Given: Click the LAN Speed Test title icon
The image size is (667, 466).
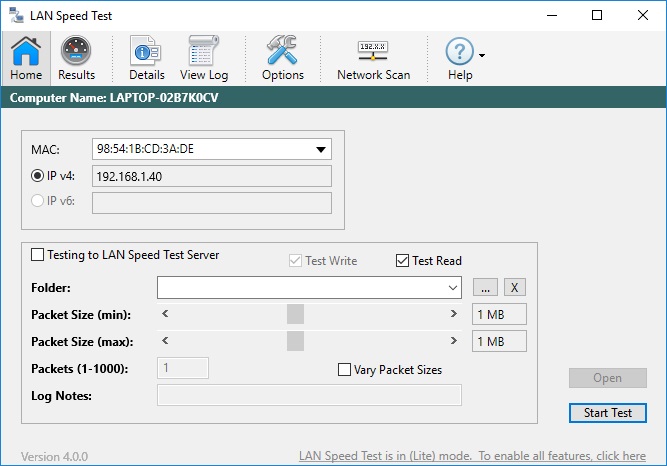Looking at the screenshot, I should pos(16,15).
